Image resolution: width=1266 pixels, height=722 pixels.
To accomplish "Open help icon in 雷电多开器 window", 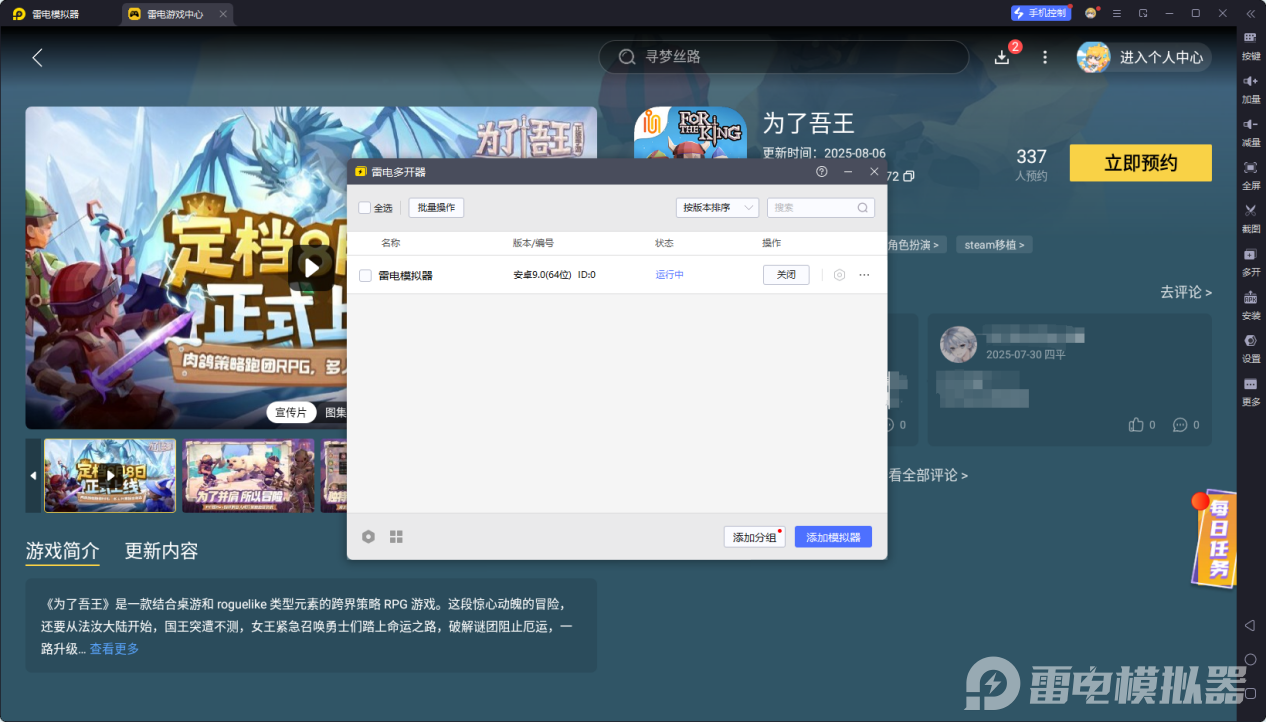I will point(822,172).
